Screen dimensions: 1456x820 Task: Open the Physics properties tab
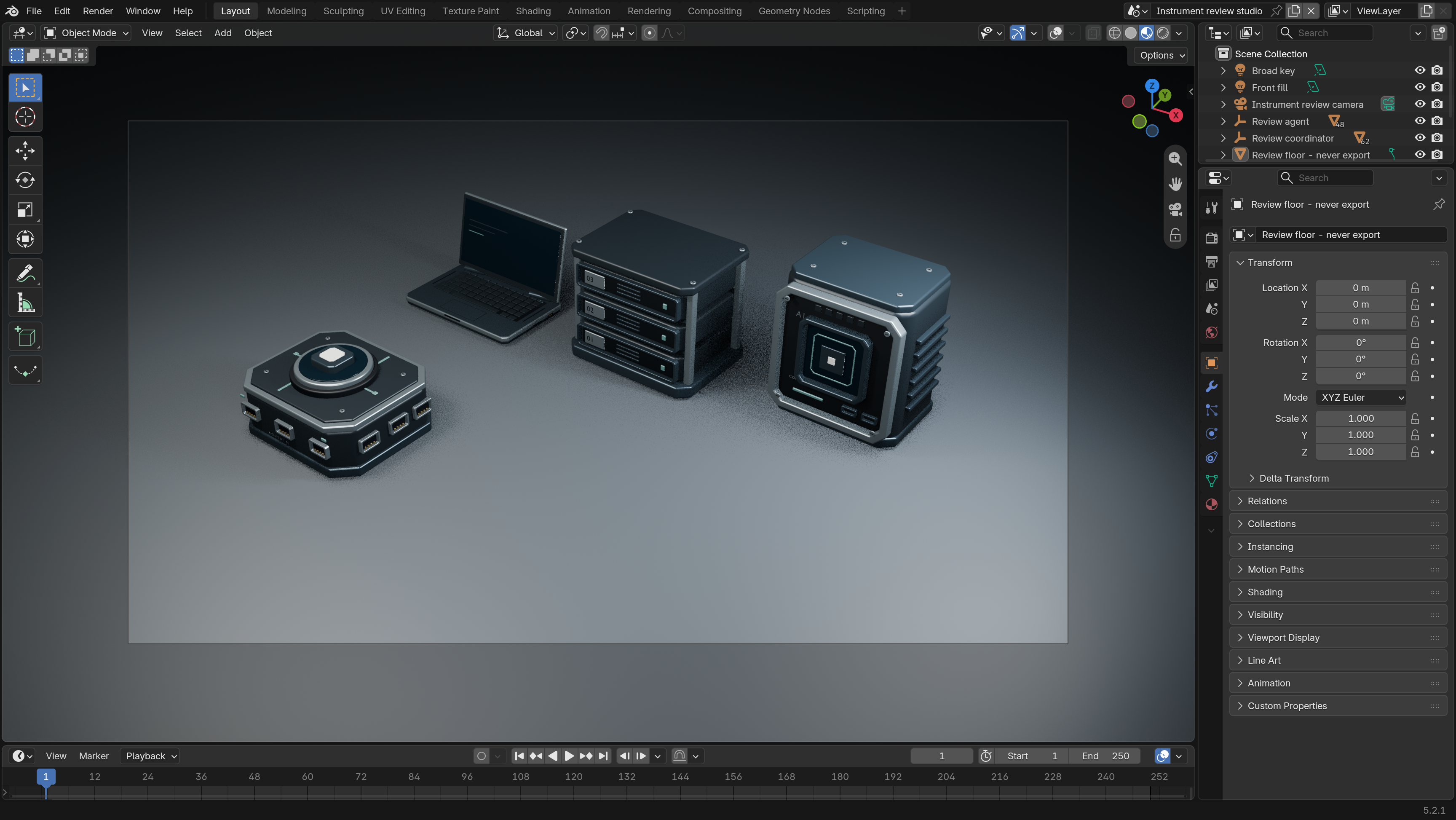click(x=1211, y=434)
